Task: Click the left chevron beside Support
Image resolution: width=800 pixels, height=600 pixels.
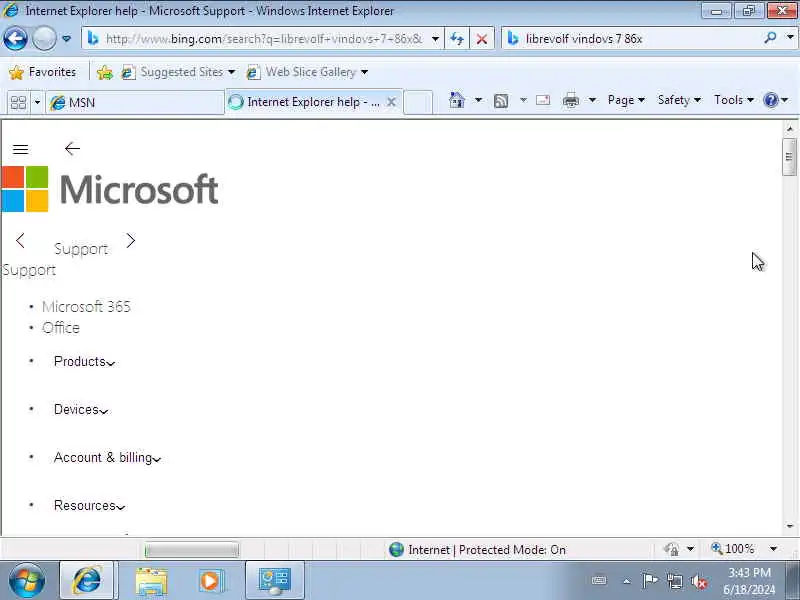Action: (20, 240)
